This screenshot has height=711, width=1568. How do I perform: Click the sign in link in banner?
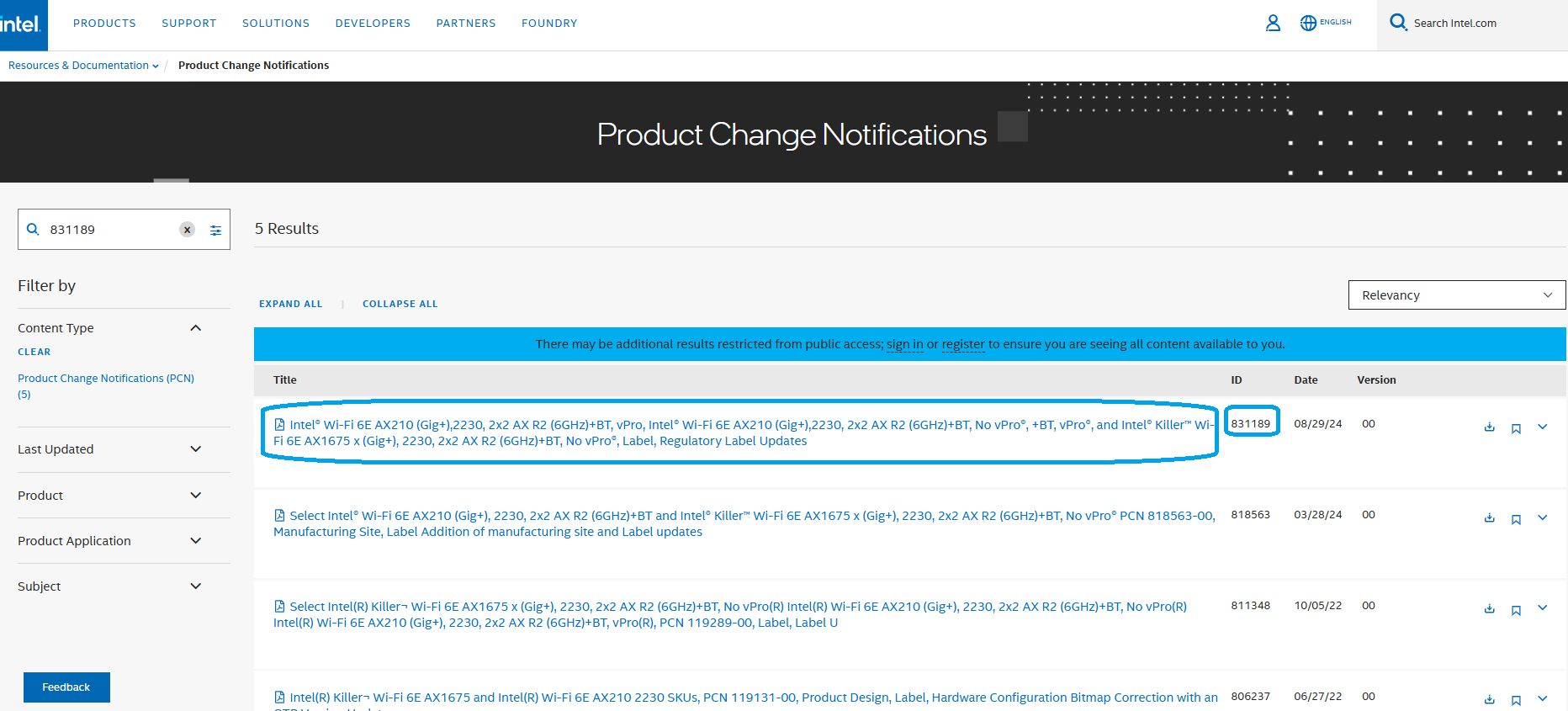[x=905, y=344]
